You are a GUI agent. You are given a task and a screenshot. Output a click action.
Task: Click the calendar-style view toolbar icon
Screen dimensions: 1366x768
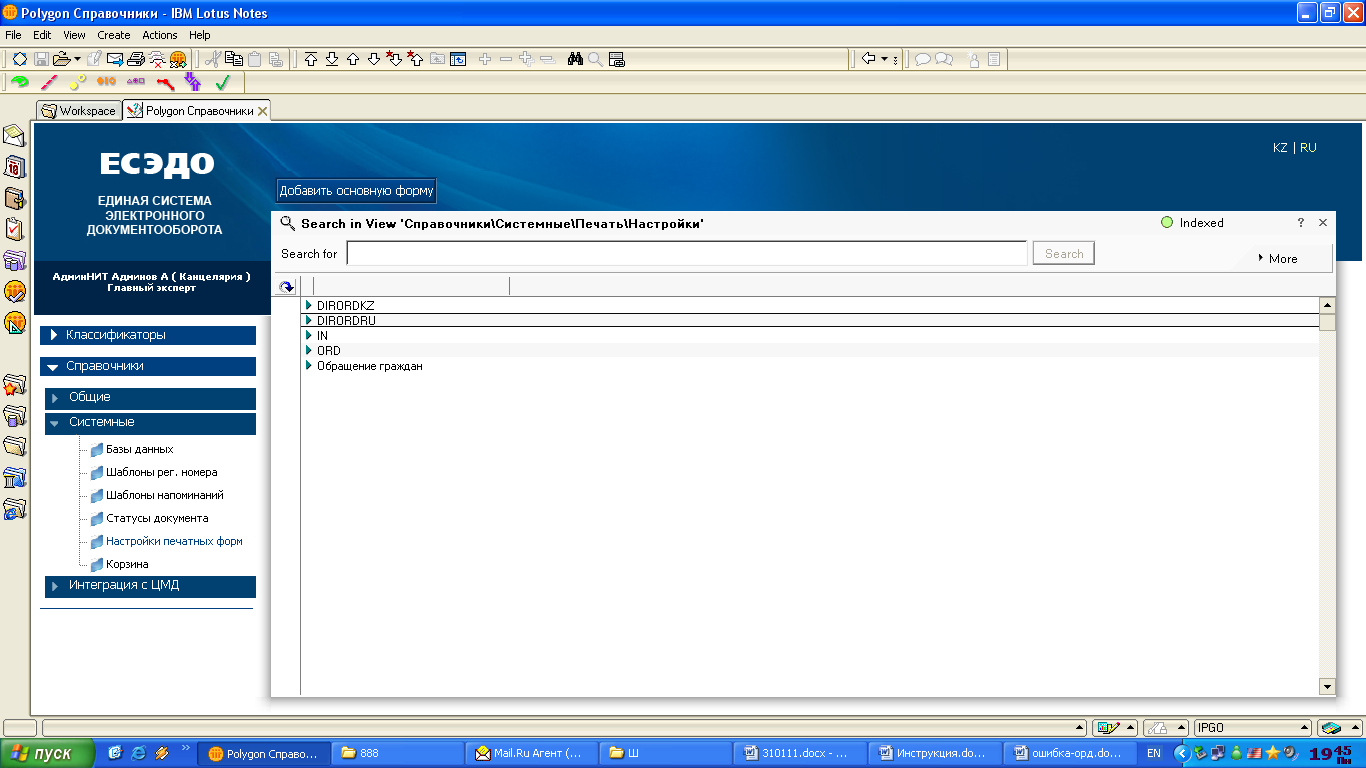tap(458, 59)
